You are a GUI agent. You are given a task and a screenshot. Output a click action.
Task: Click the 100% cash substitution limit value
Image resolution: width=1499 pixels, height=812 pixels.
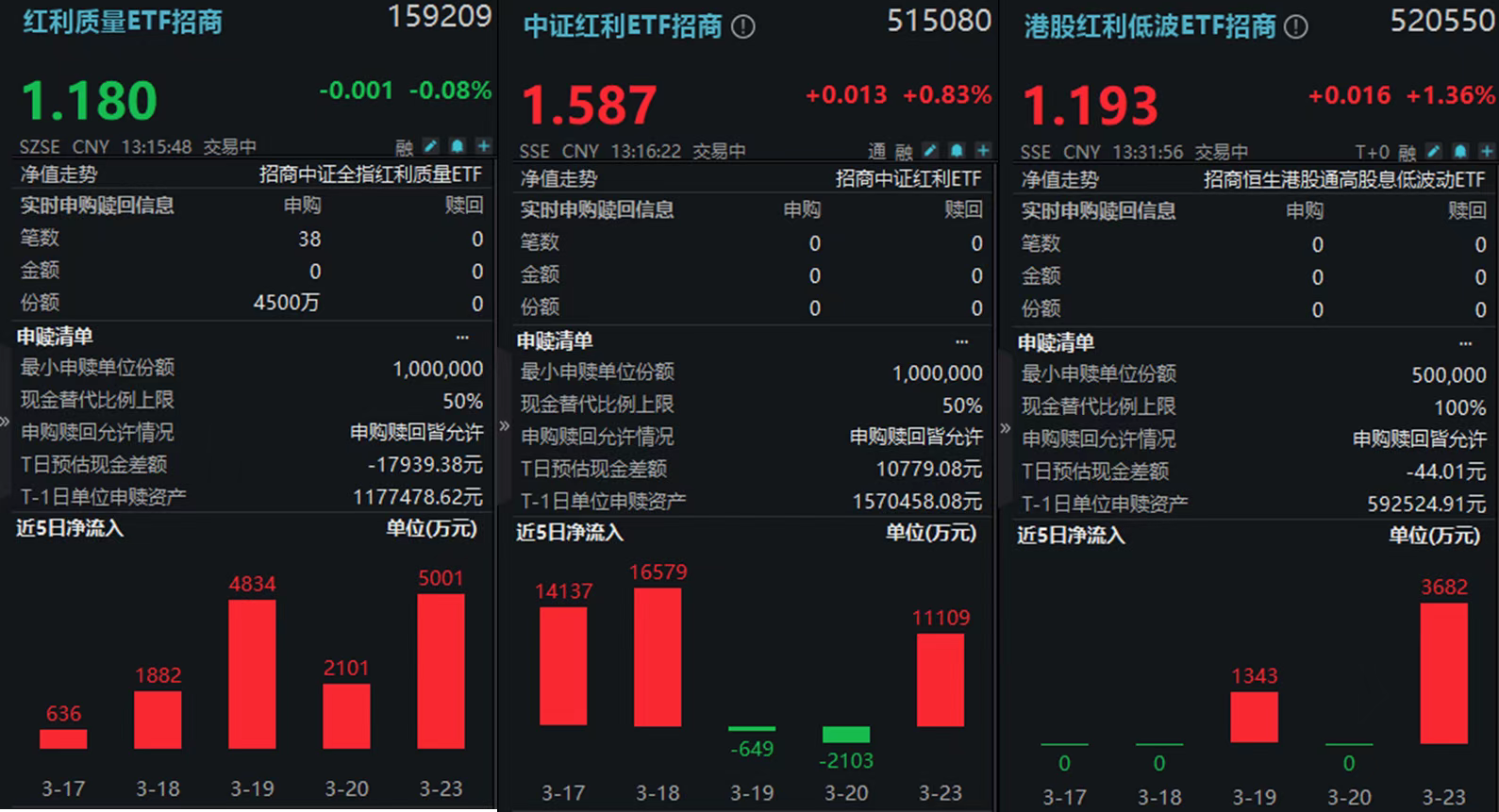(x=1460, y=408)
